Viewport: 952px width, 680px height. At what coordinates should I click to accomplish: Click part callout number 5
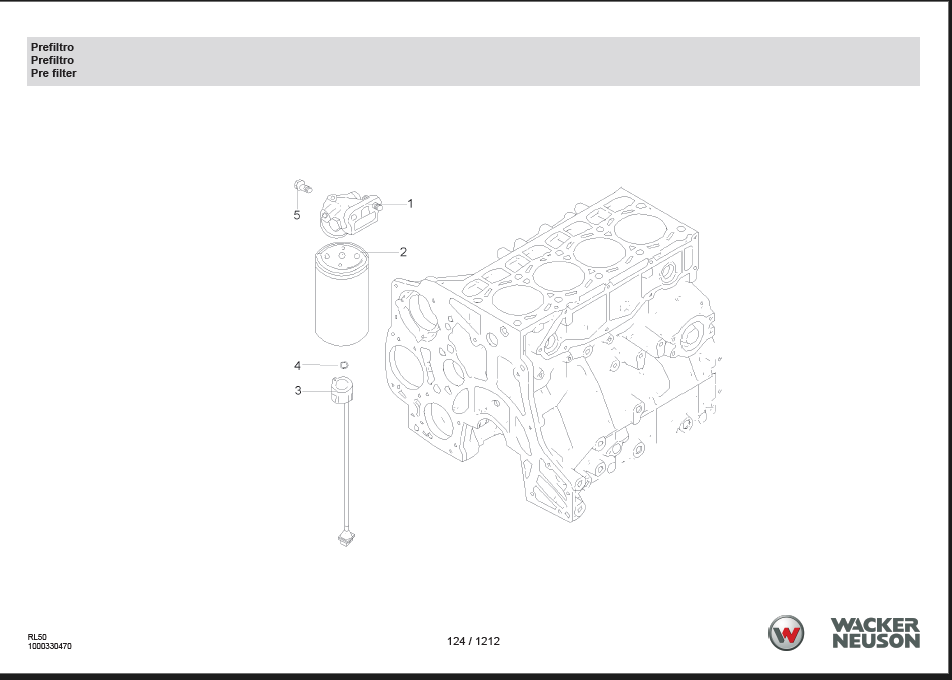[296, 215]
